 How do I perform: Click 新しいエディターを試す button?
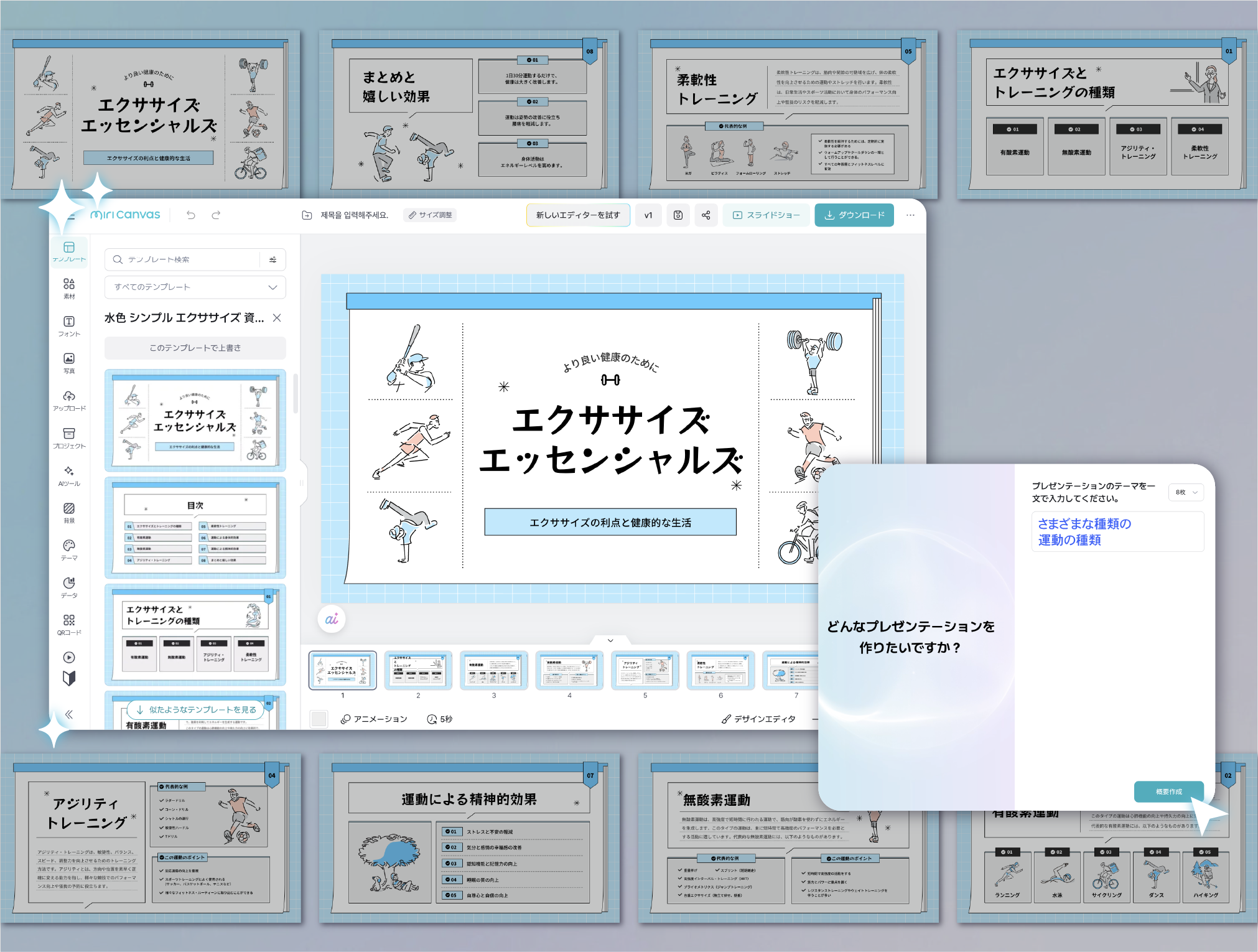point(578,215)
